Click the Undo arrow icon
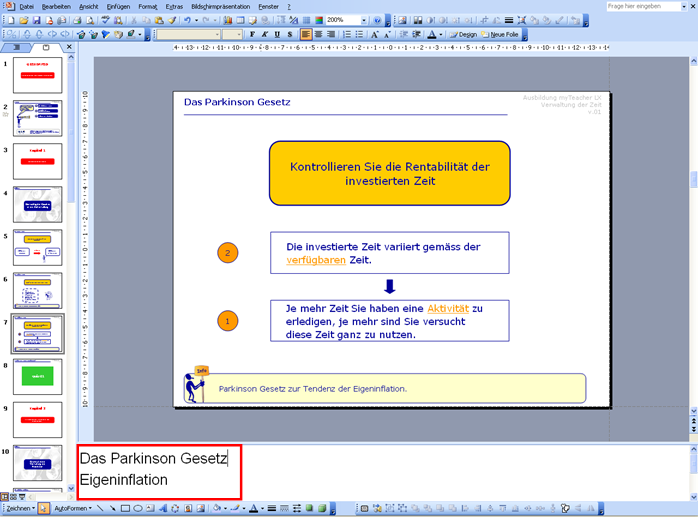The image size is (698, 517). [x=187, y=20]
